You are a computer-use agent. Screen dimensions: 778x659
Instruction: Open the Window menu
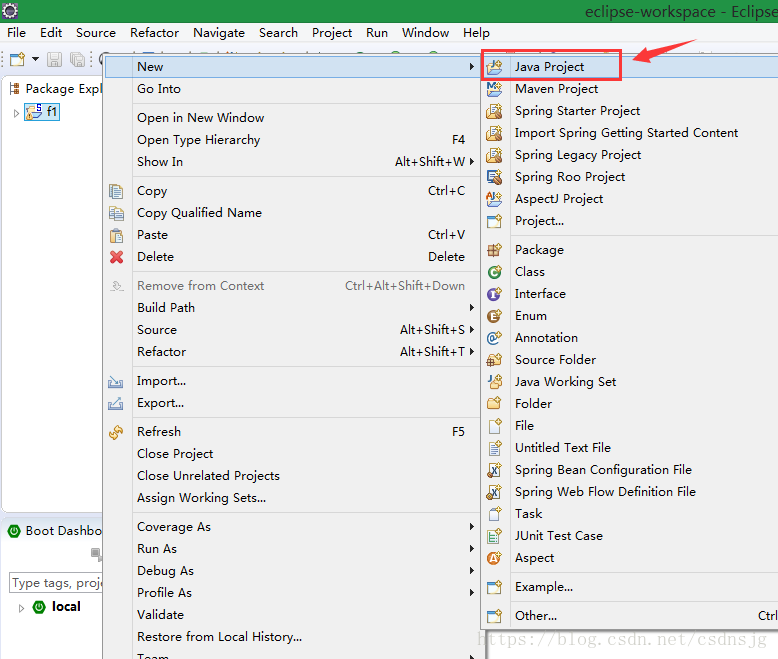click(x=425, y=33)
